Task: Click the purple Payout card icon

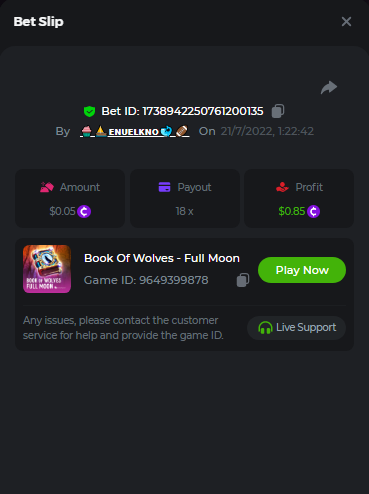Action: pos(164,187)
